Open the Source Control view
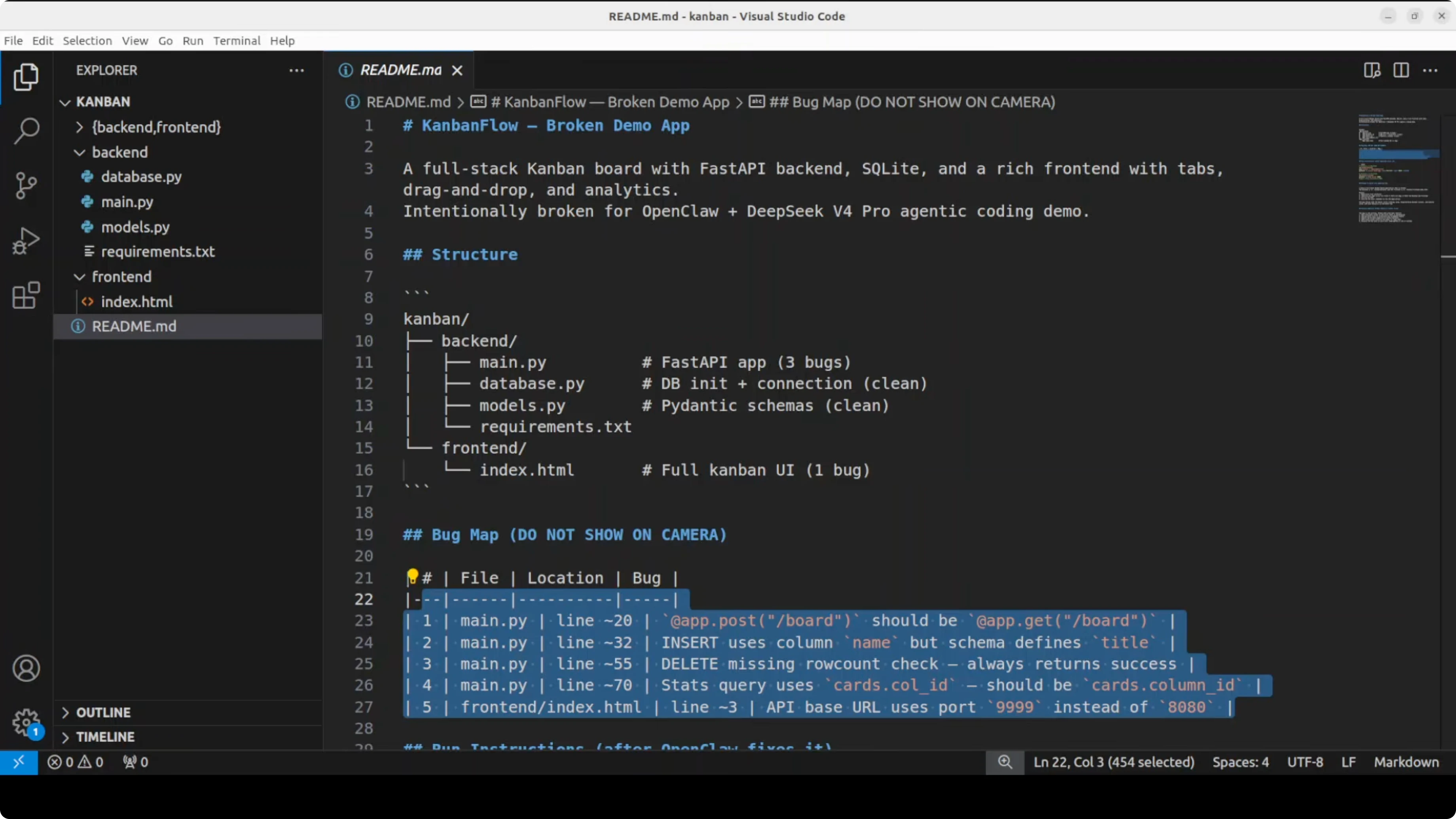 pyautogui.click(x=26, y=186)
